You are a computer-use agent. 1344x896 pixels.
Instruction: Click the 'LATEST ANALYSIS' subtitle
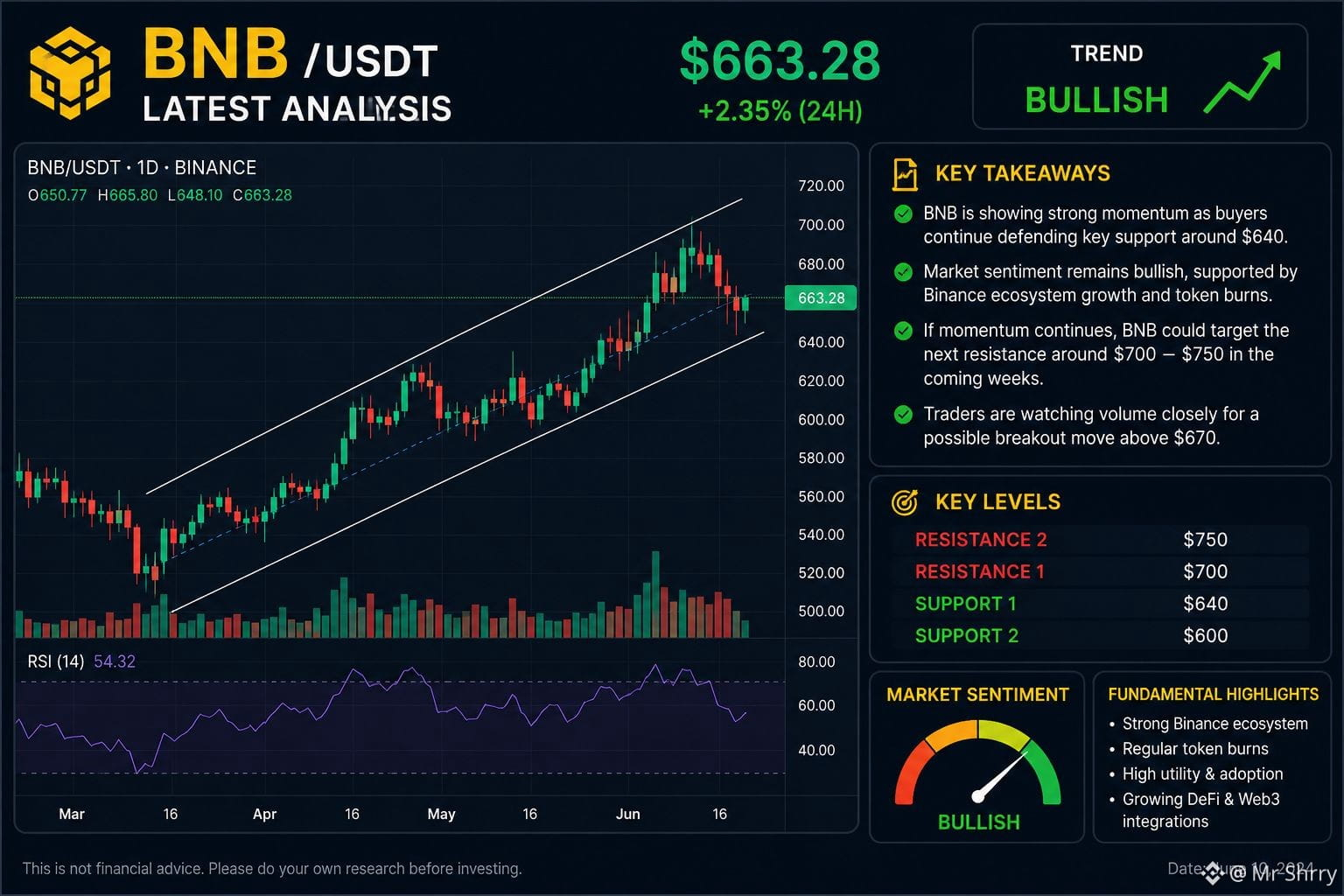297,109
